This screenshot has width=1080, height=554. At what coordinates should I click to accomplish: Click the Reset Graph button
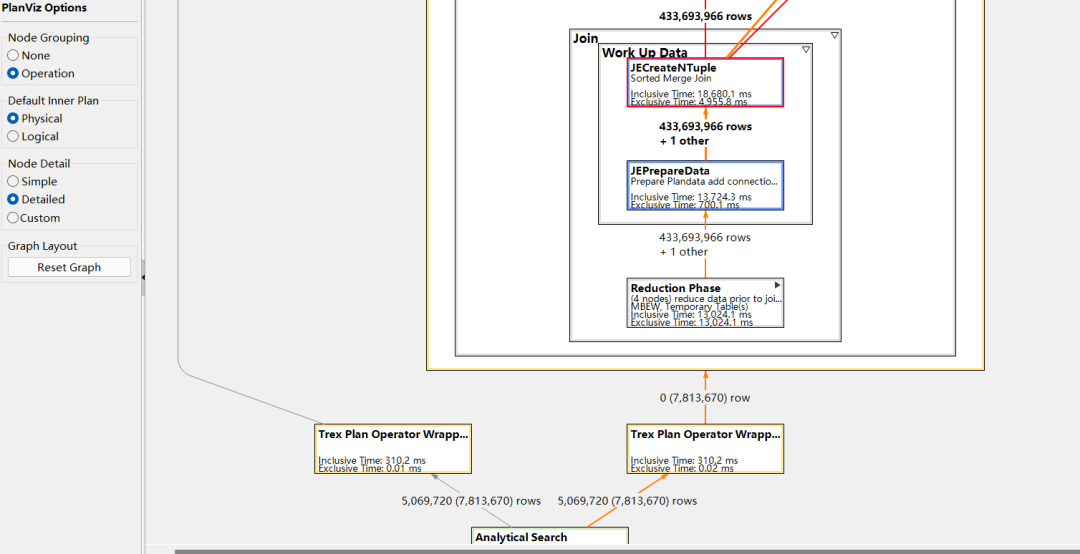pyautogui.click(x=69, y=267)
